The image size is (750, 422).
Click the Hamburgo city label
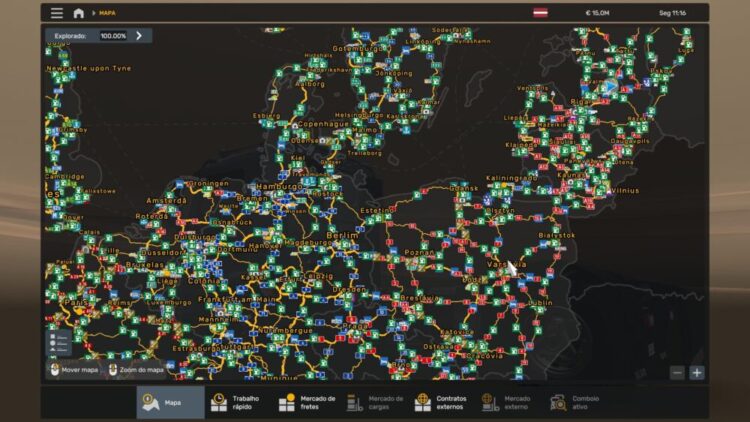(279, 186)
